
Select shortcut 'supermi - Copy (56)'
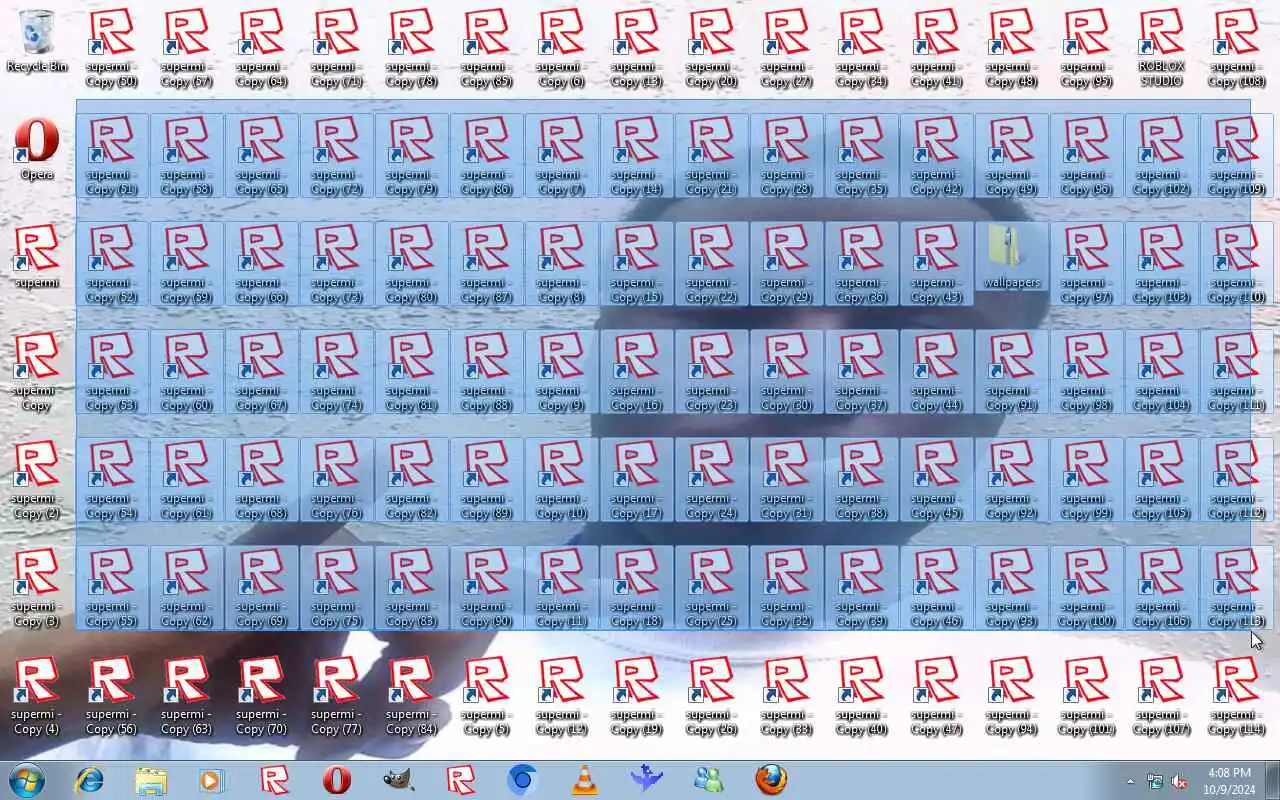click(x=112, y=696)
